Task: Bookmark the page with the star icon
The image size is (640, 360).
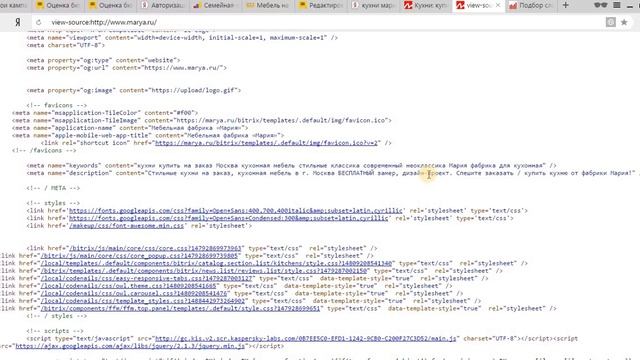Action: pyautogui.click(x=624, y=22)
